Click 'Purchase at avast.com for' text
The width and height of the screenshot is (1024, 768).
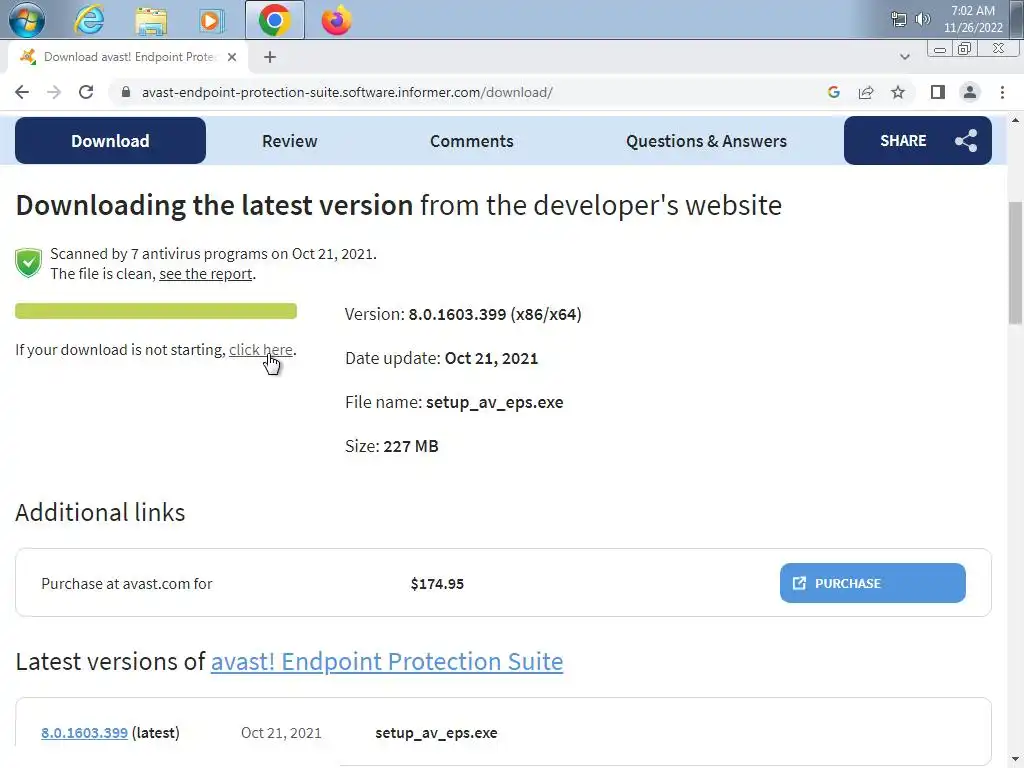click(127, 584)
